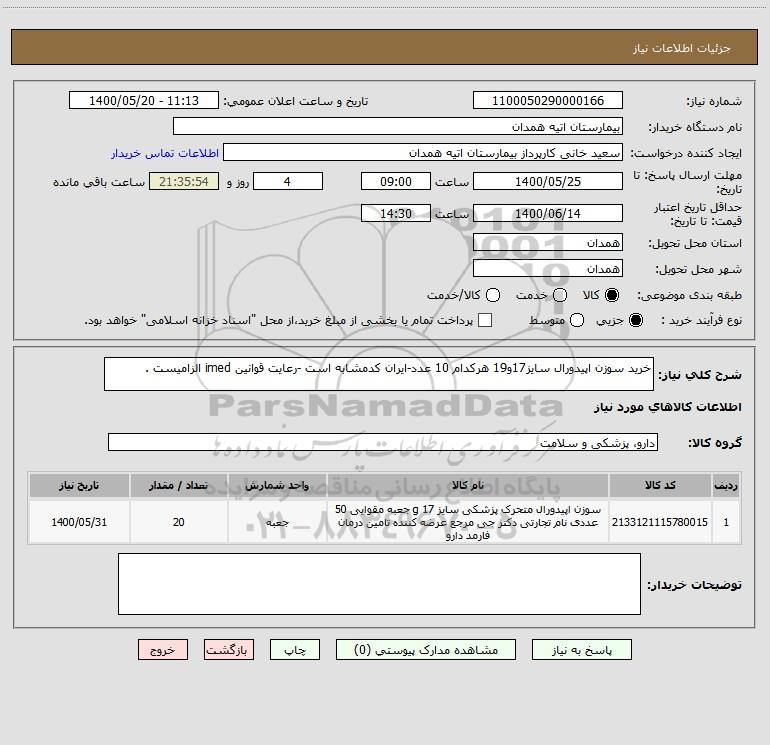
Task: Click the گروه کالا field دارو، پزشکی و سلامت
Action: [383, 442]
